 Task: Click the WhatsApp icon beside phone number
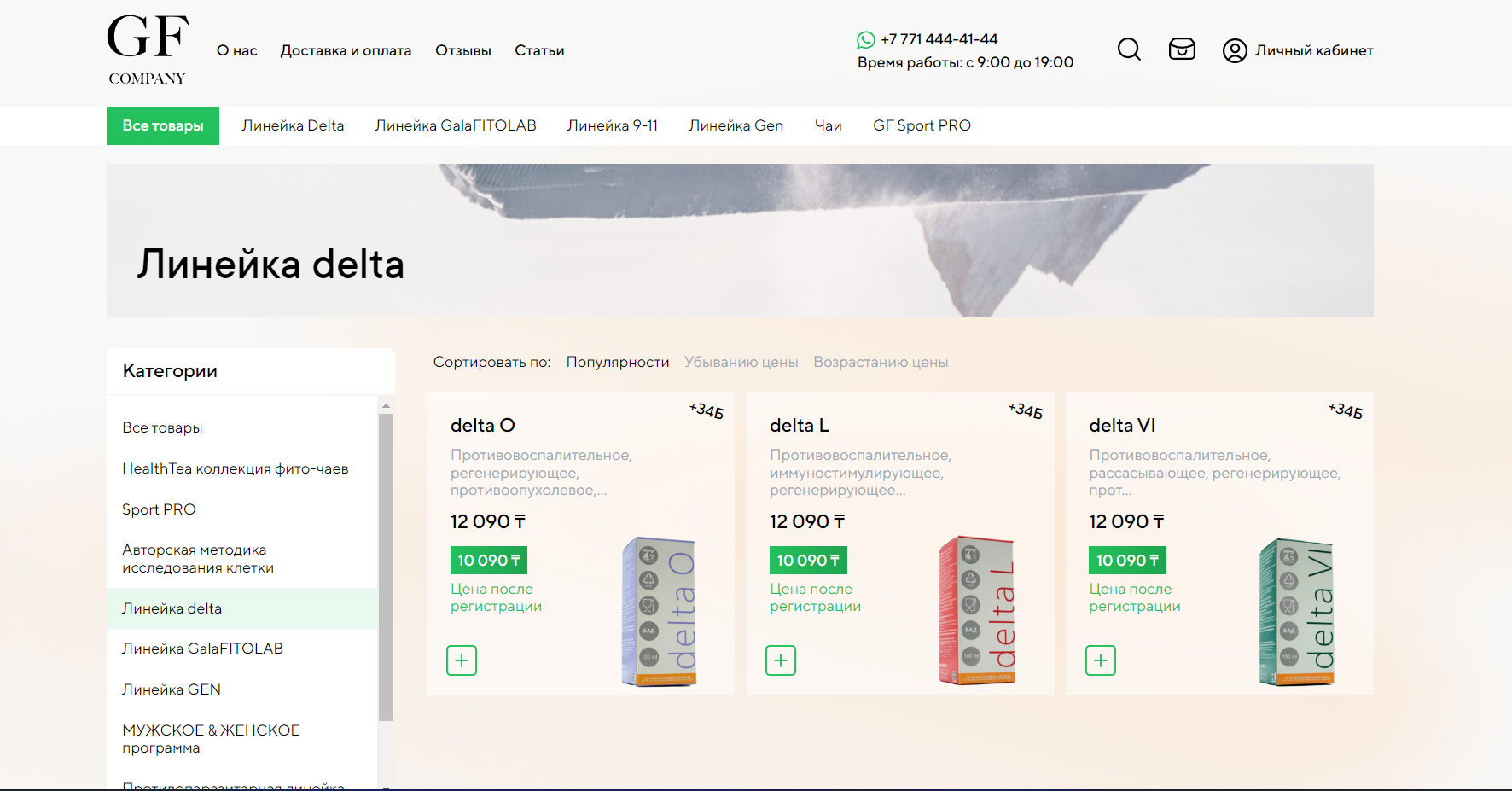click(866, 40)
